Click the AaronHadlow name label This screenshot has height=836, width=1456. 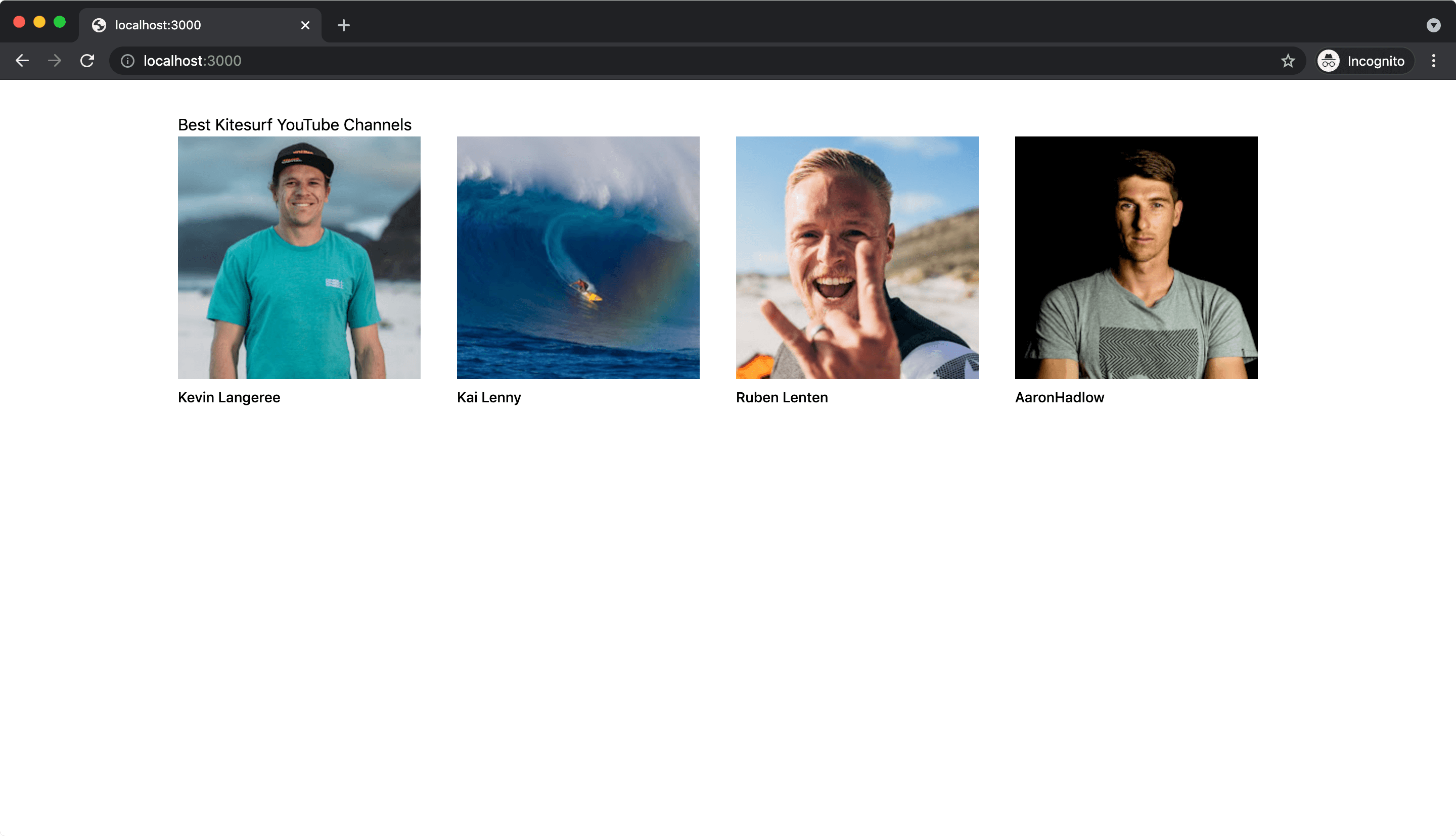tap(1060, 397)
